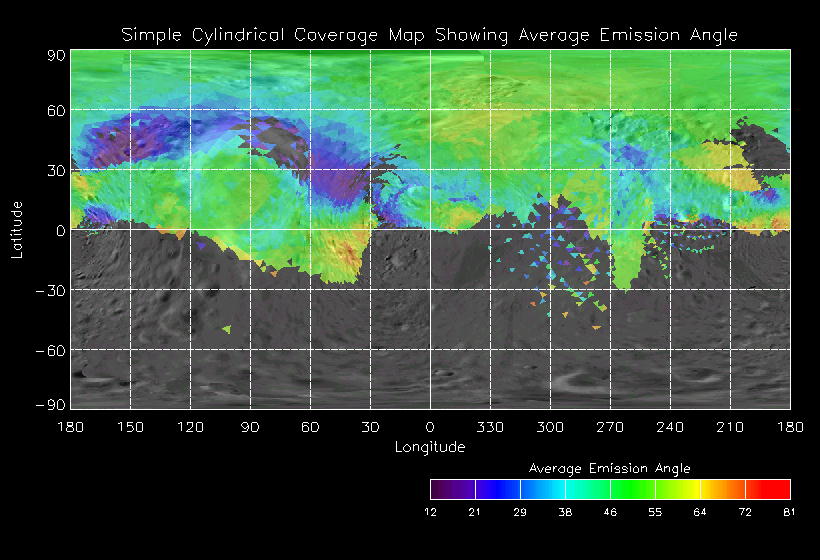Click the green segment near 46 on colorbar
The width and height of the screenshot is (820, 560).
pos(633,489)
